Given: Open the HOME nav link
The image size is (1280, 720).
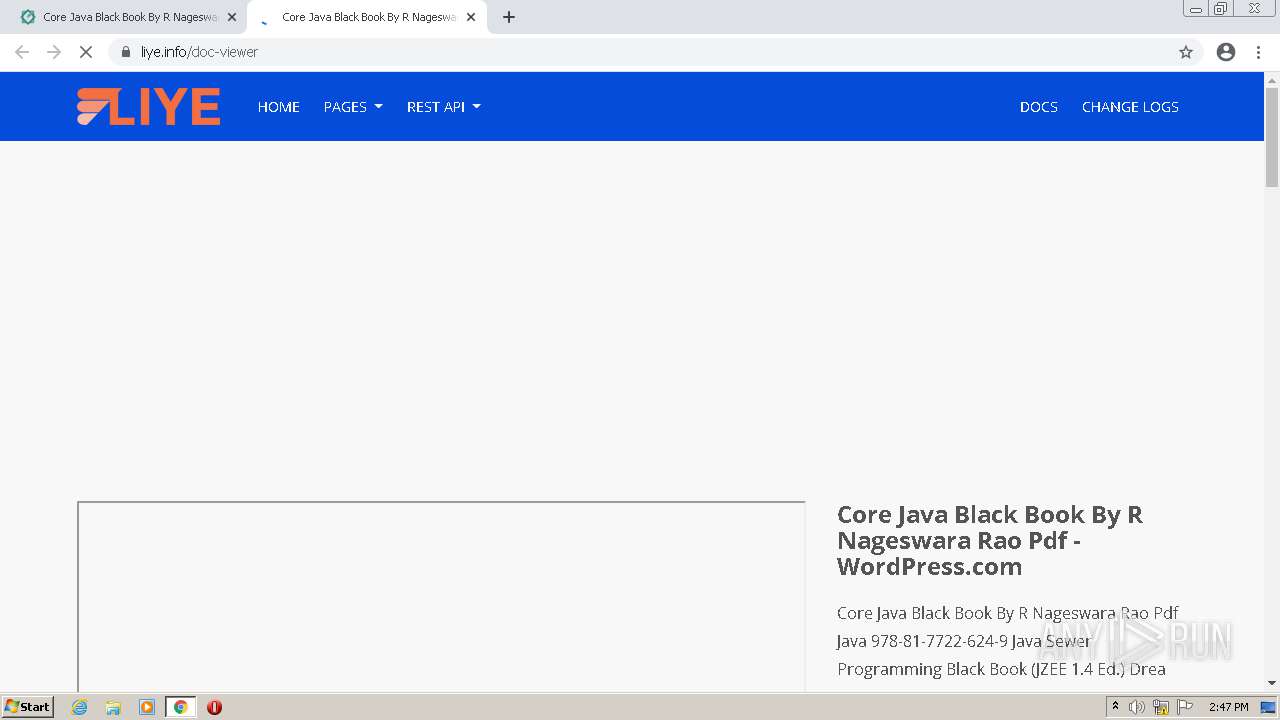Looking at the screenshot, I should pos(279,107).
